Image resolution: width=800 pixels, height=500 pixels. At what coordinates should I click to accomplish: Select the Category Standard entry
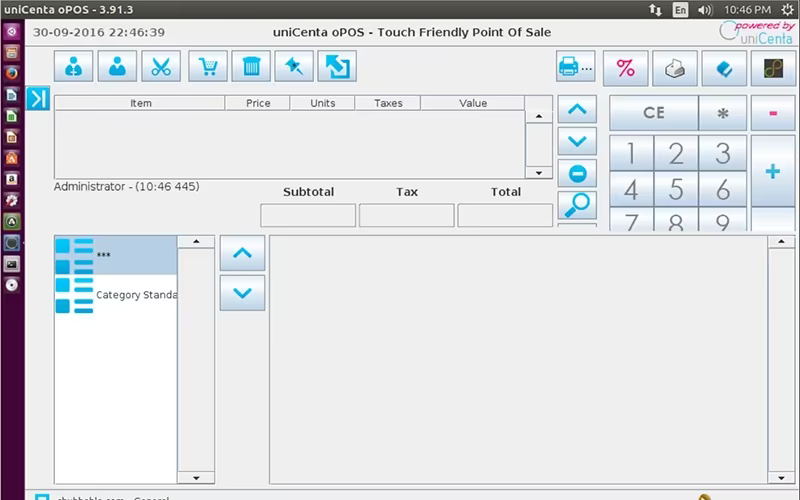coord(116,295)
